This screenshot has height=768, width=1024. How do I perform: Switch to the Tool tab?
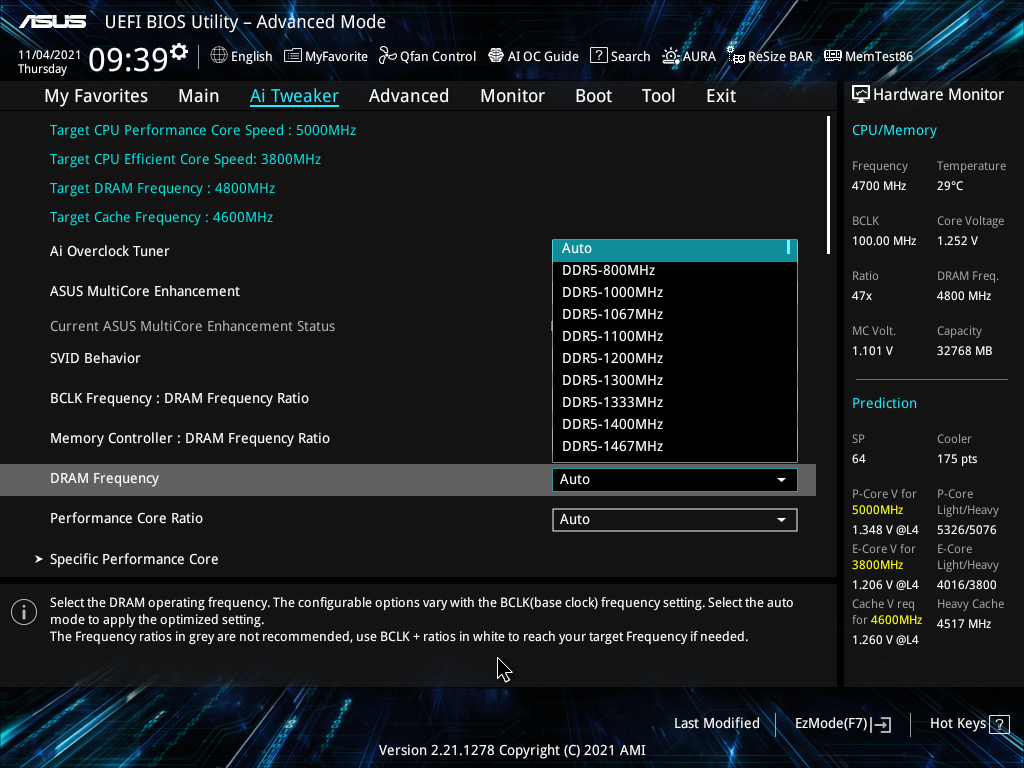click(658, 96)
